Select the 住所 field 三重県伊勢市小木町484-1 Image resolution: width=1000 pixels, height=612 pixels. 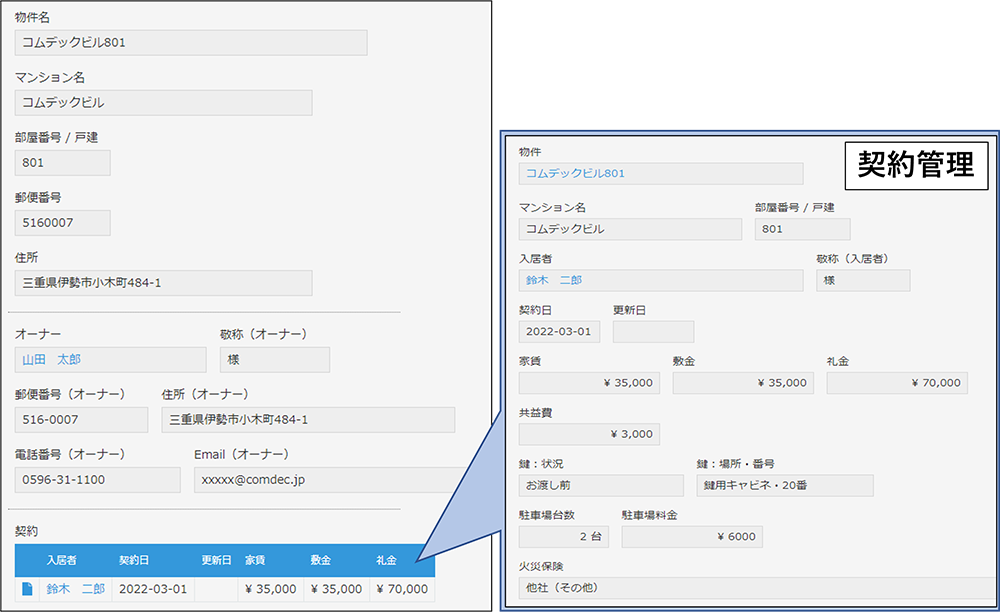tap(163, 283)
